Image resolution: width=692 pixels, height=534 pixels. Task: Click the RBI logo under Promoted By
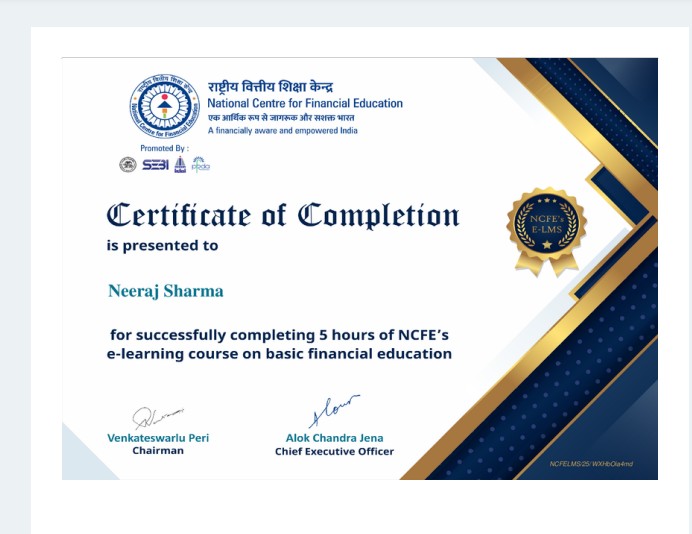pyautogui.click(x=128, y=165)
